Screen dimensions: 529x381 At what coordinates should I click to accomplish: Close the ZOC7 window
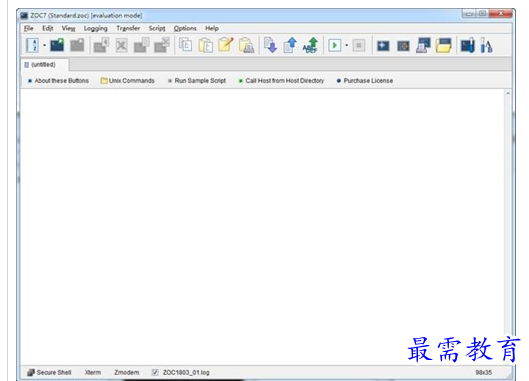[501, 13]
